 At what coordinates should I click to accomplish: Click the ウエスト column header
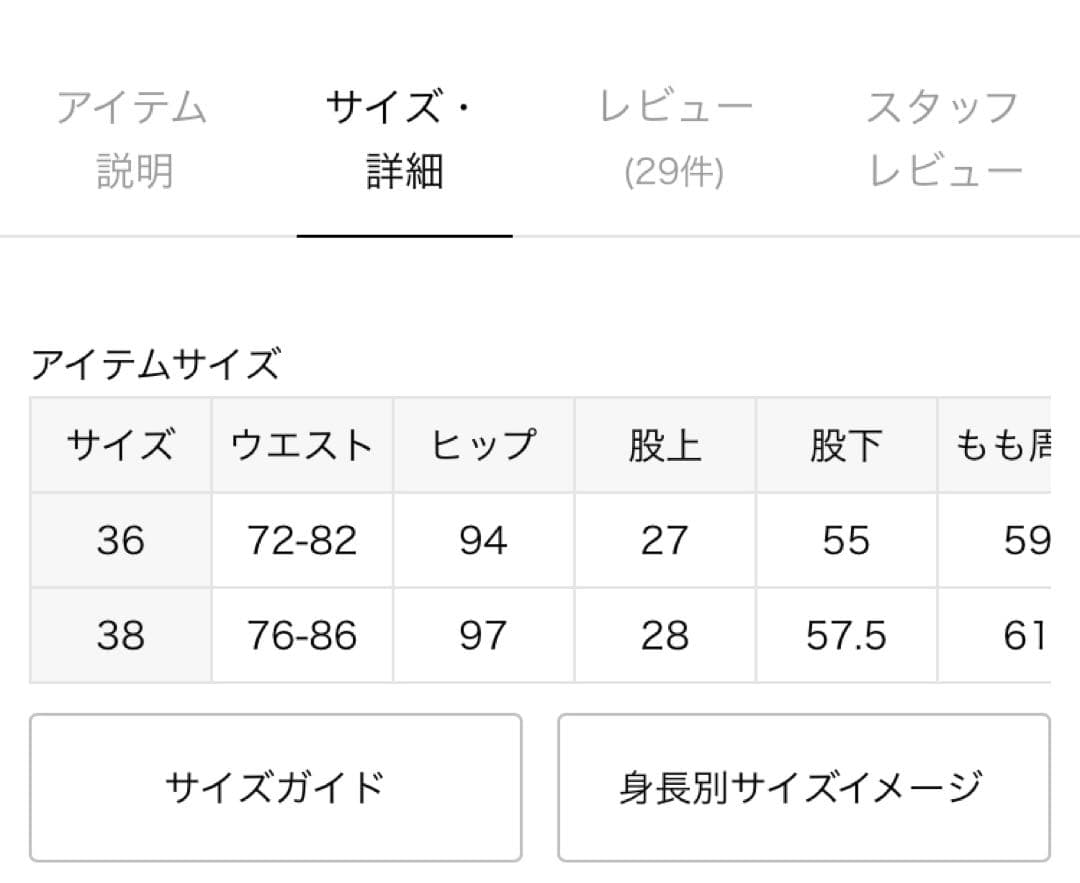coord(302,445)
